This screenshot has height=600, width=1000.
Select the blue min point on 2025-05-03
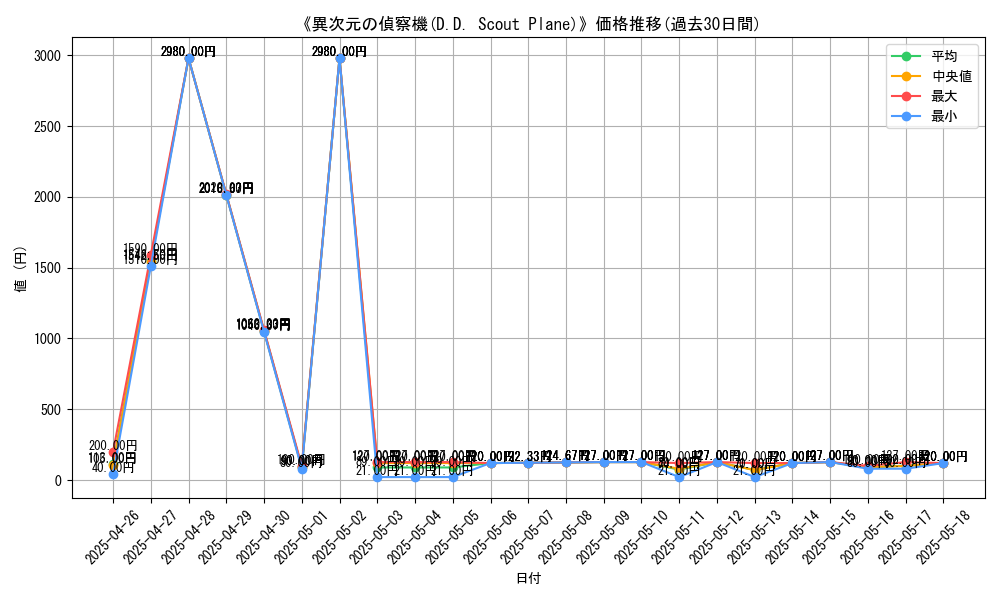pos(378,478)
